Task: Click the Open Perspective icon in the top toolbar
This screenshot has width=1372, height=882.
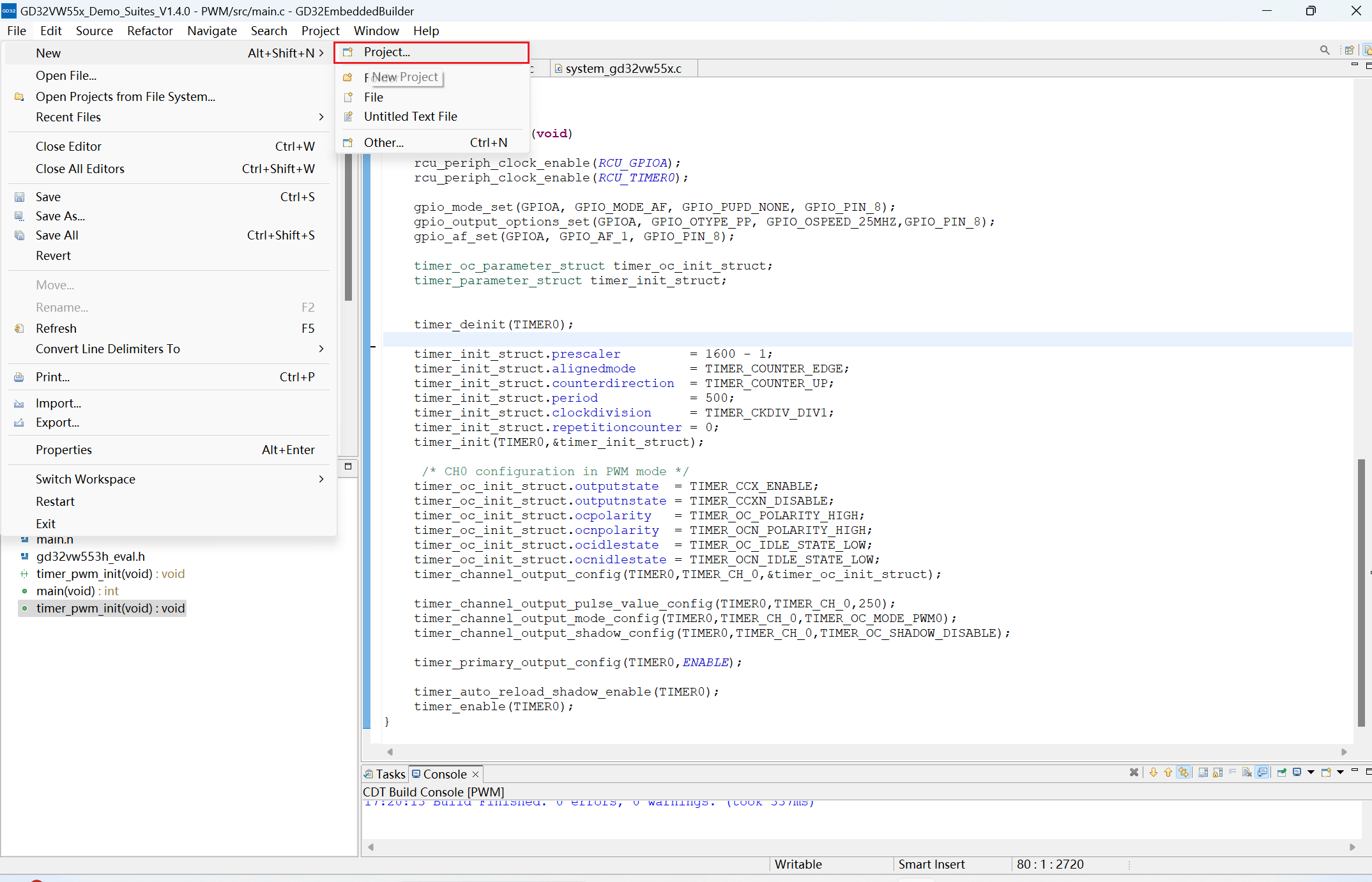Action: tap(1349, 50)
